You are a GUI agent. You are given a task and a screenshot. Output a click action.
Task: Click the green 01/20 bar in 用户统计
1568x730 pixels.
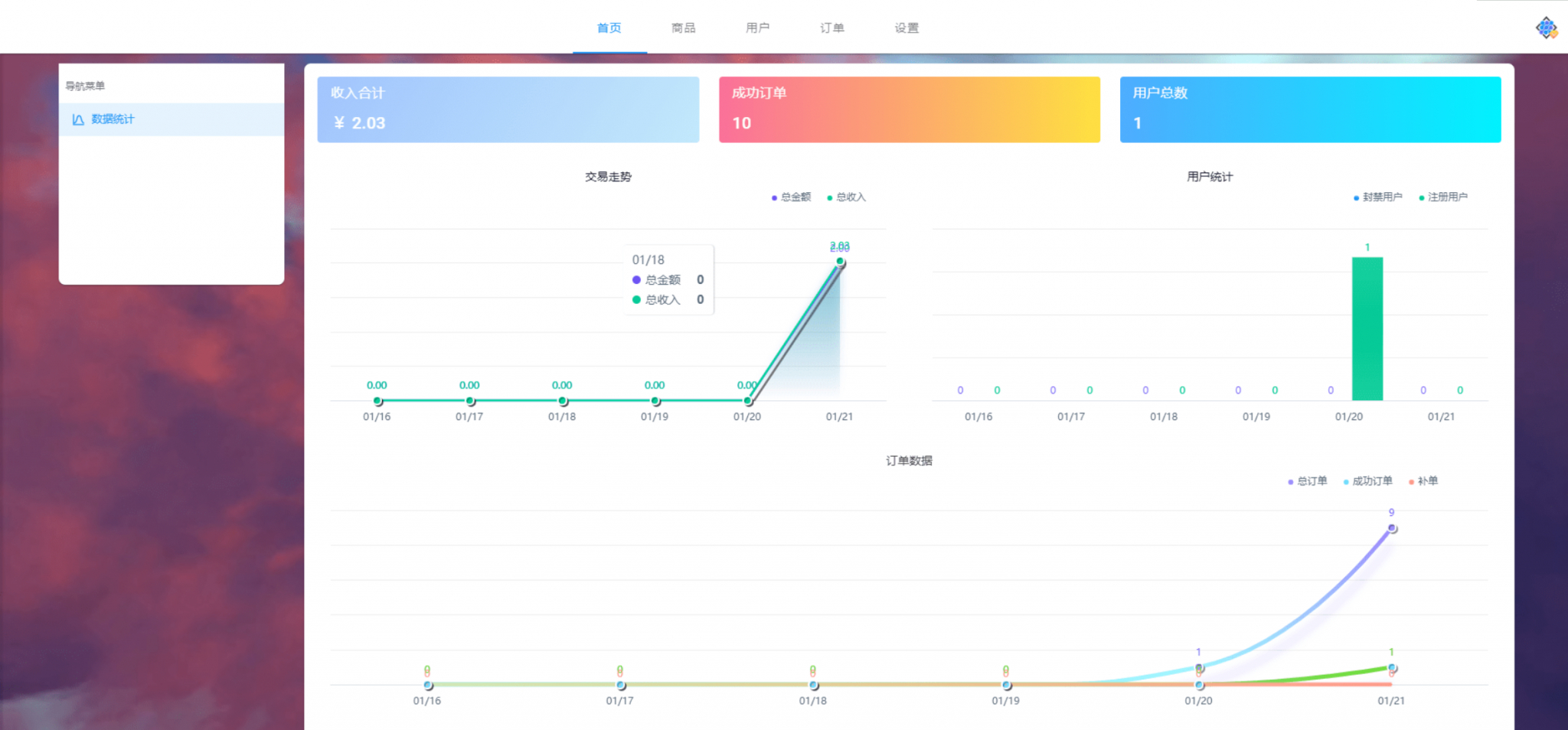coord(1367,329)
